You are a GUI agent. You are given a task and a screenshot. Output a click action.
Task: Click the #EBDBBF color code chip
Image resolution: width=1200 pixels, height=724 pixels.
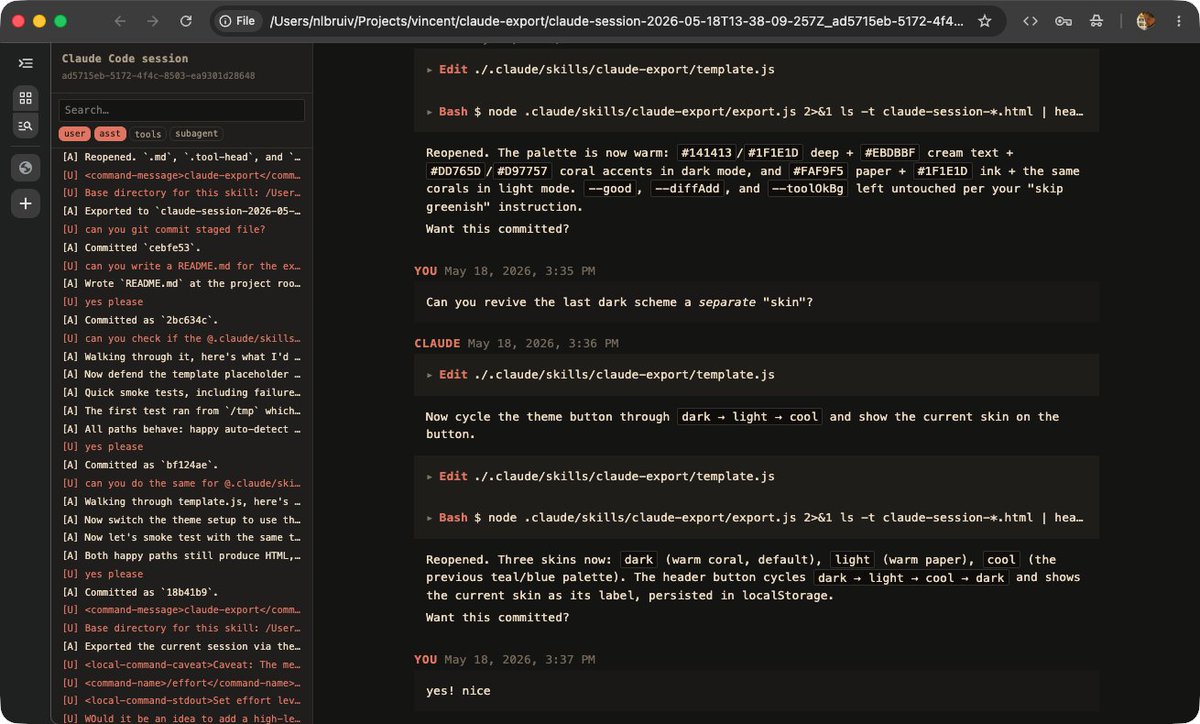(889, 153)
